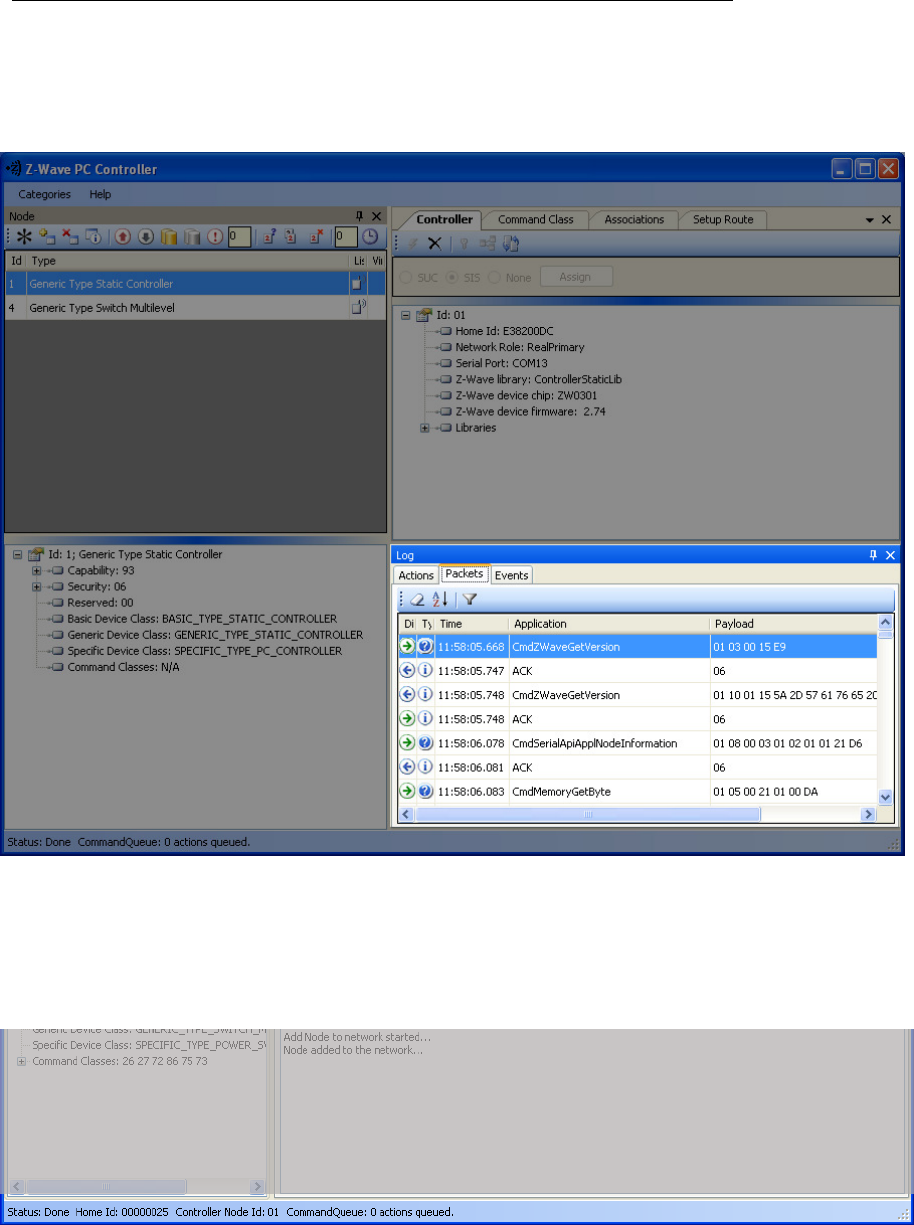Click the number field beside exclamation icon
The image size is (914, 1225).
pos(239,236)
